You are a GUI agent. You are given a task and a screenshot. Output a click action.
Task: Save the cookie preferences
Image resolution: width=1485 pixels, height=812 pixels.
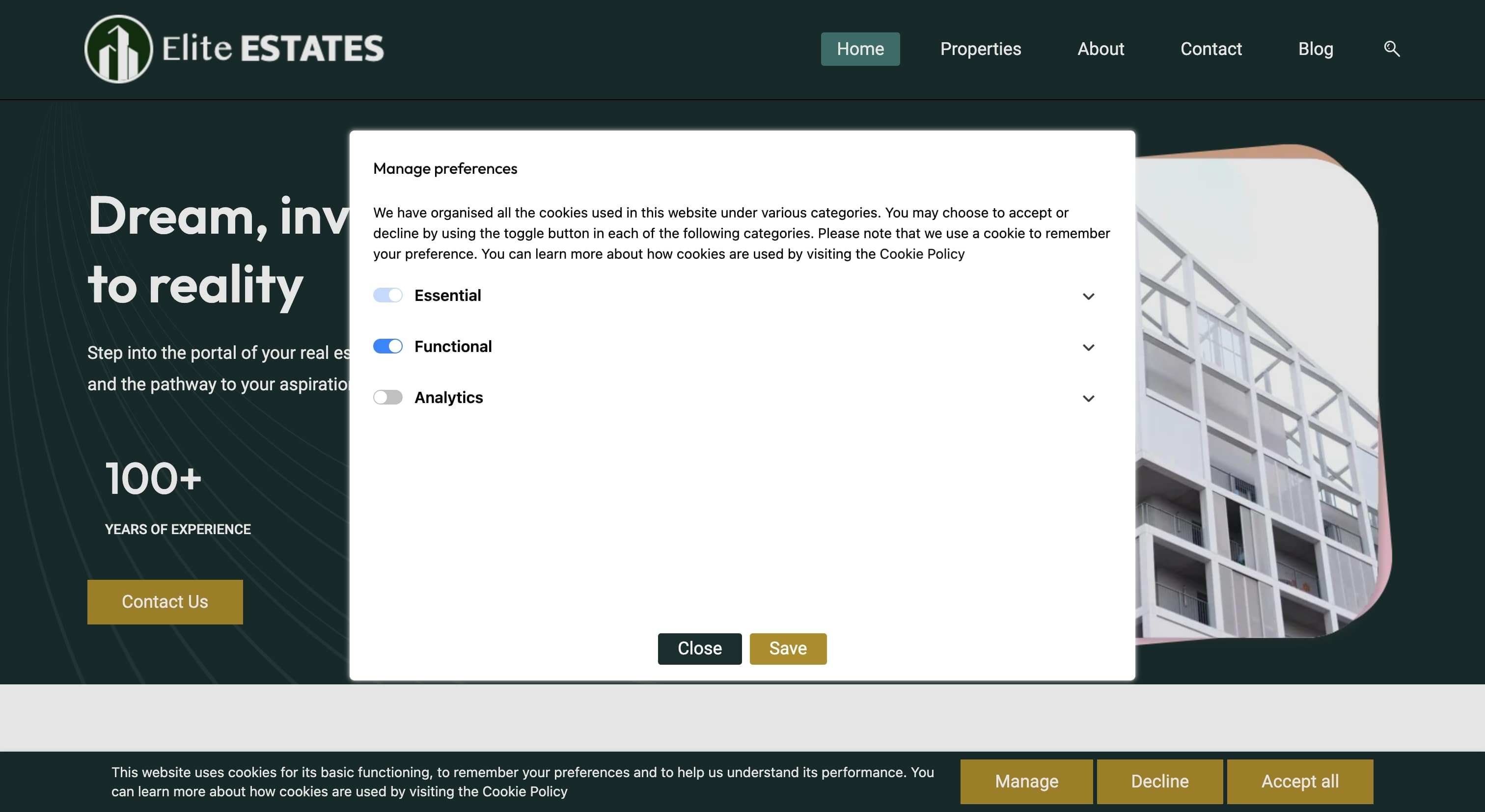tap(788, 649)
